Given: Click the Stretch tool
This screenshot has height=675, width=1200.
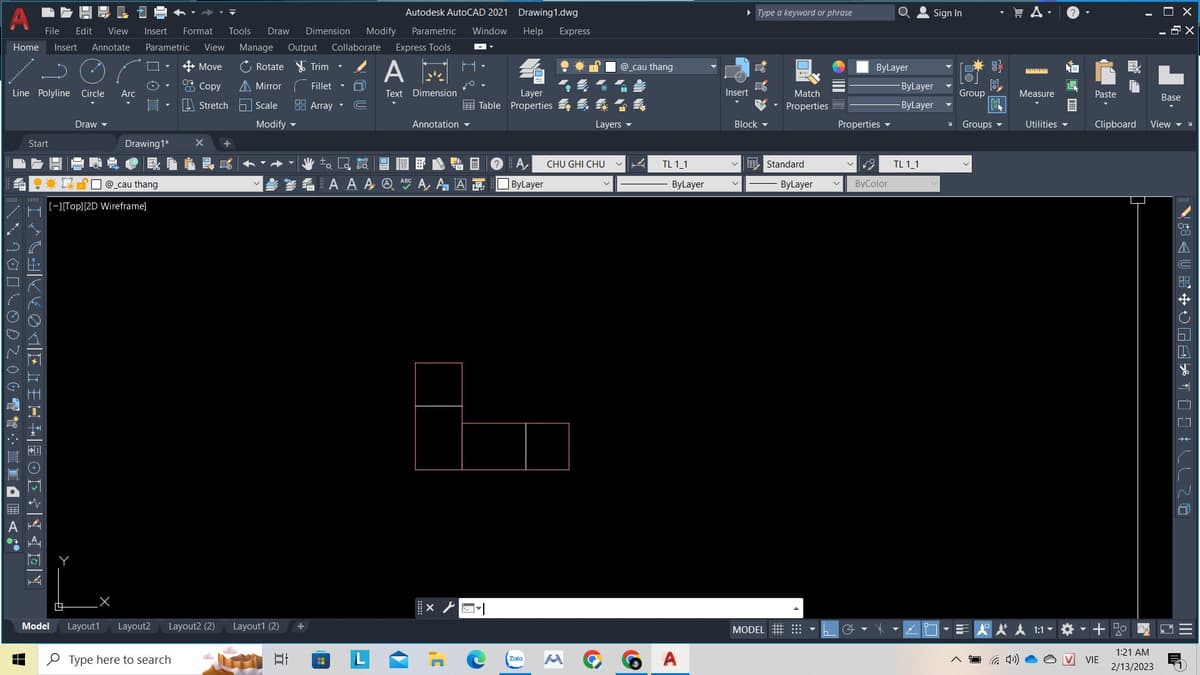Looking at the screenshot, I should [x=204, y=105].
